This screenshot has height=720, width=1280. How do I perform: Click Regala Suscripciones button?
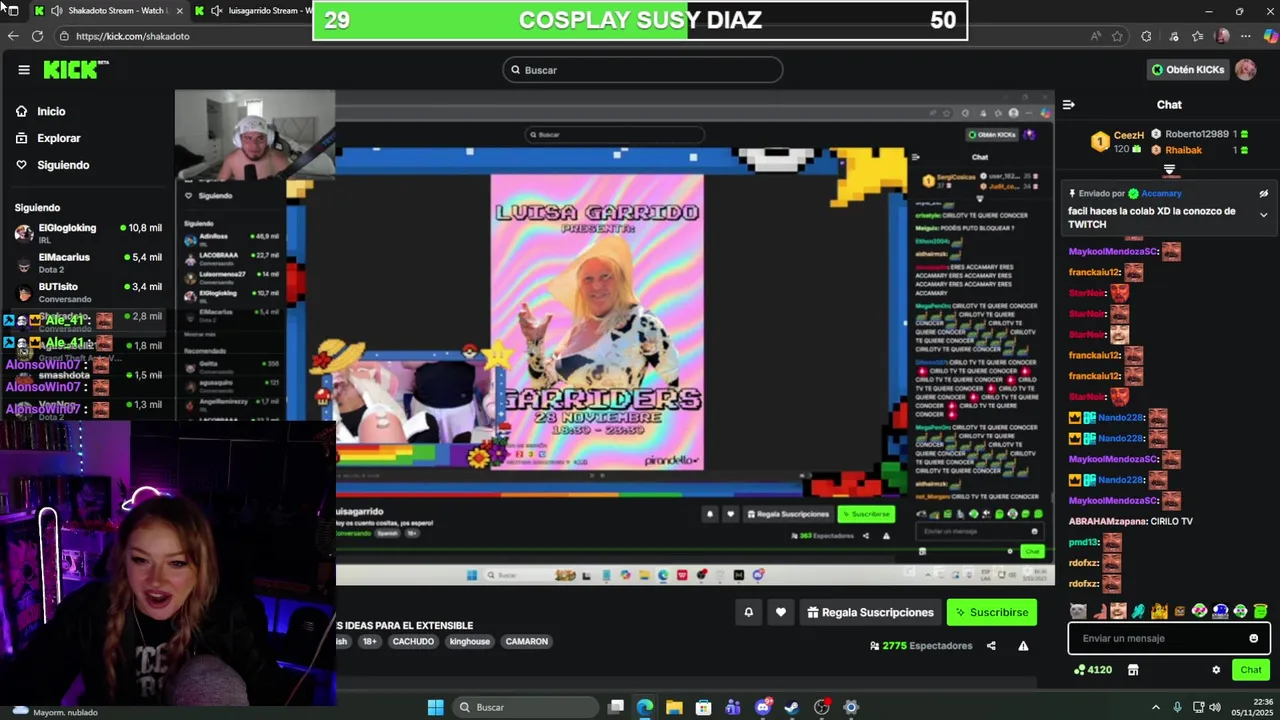(870, 612)
